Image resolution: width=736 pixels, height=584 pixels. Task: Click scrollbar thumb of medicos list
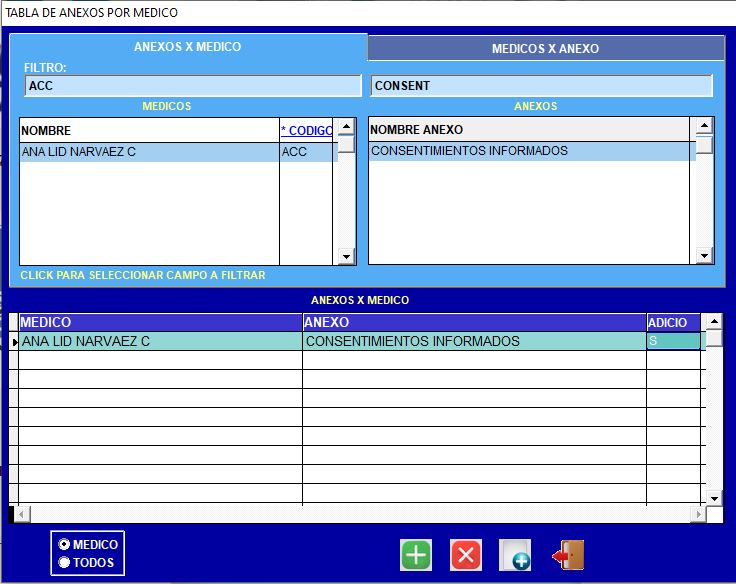coord(346,144)
